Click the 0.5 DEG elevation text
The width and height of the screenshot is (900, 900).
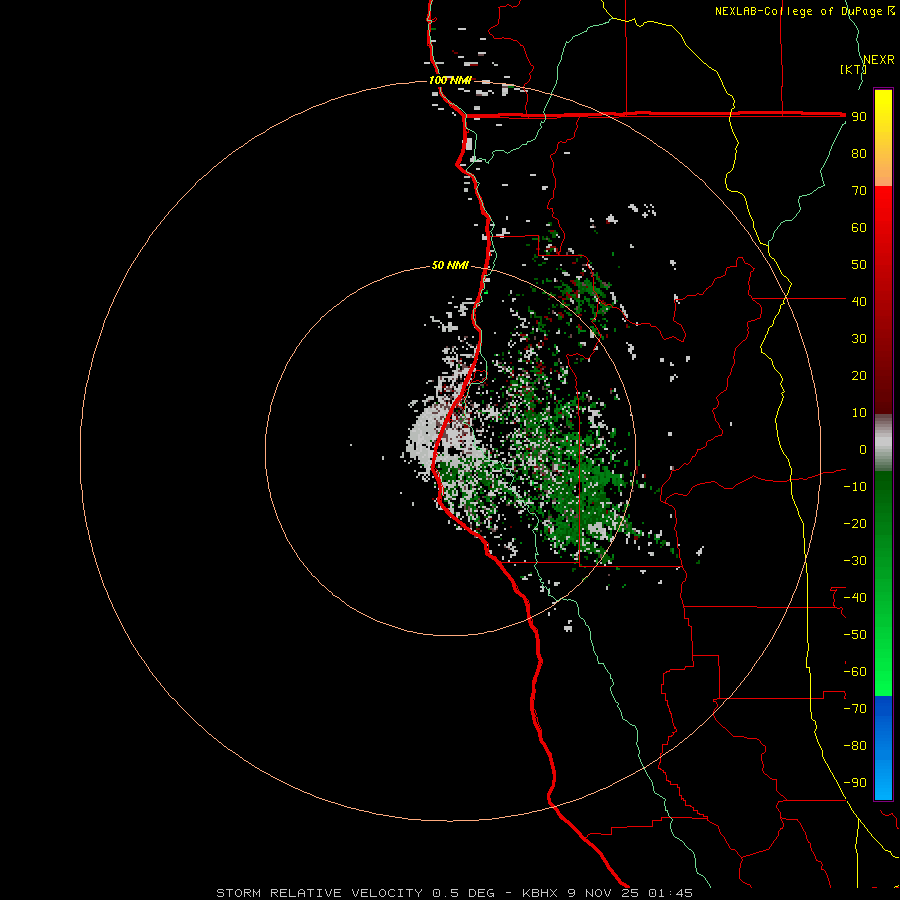tap(463, 893)
